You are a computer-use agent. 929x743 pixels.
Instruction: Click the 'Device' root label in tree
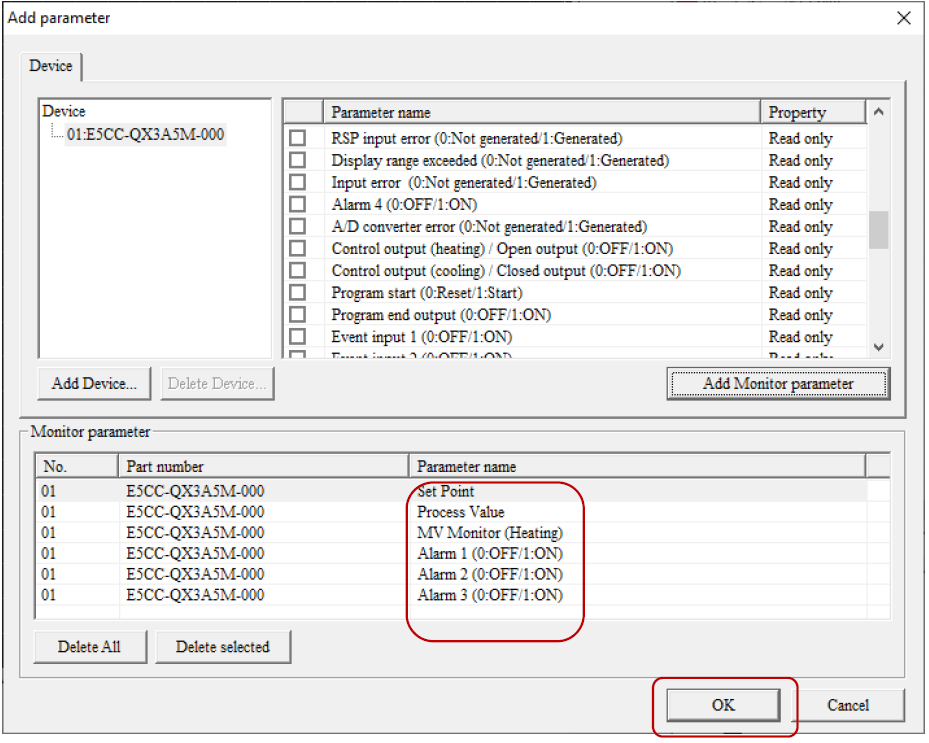click(x=63, y=111)
